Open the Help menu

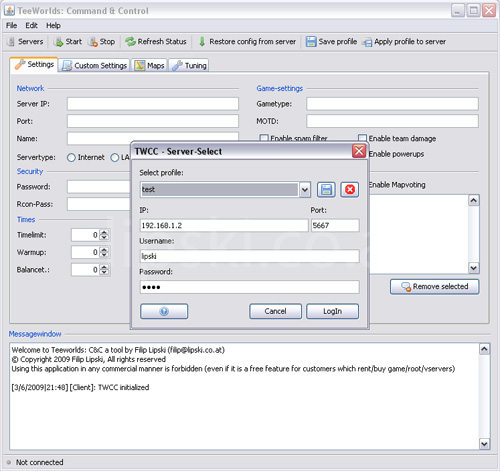tap(53, 26)
